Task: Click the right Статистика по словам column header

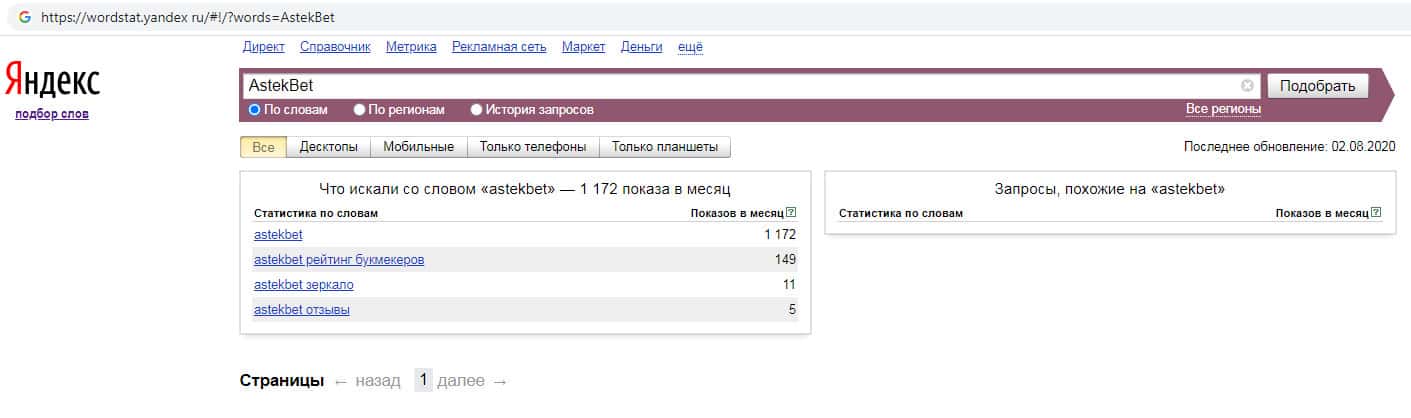Action: 901,213
